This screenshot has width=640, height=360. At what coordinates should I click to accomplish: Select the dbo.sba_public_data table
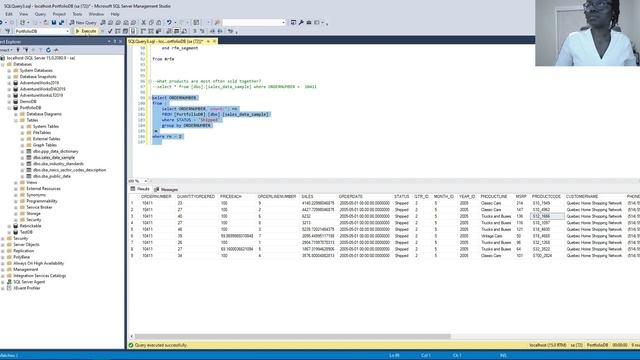[x=52, y=176]
